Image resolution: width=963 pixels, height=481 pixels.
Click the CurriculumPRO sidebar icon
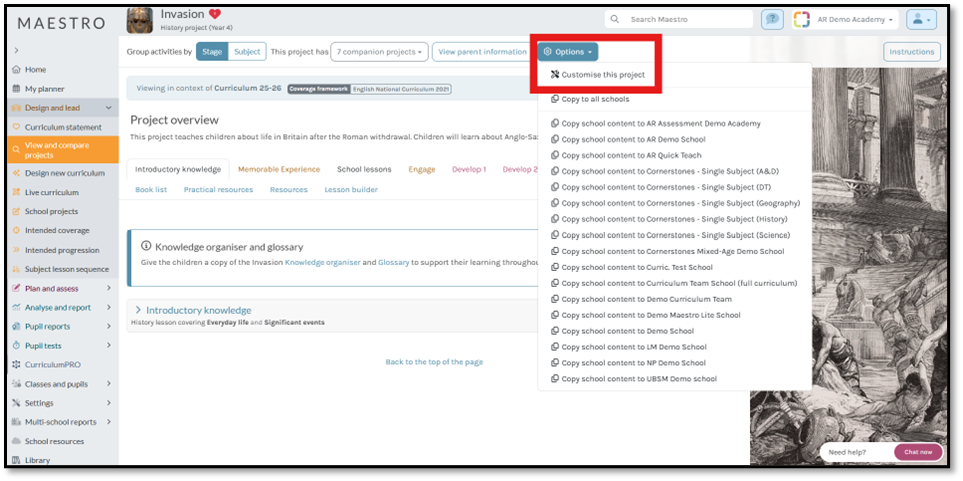[15, 365]
